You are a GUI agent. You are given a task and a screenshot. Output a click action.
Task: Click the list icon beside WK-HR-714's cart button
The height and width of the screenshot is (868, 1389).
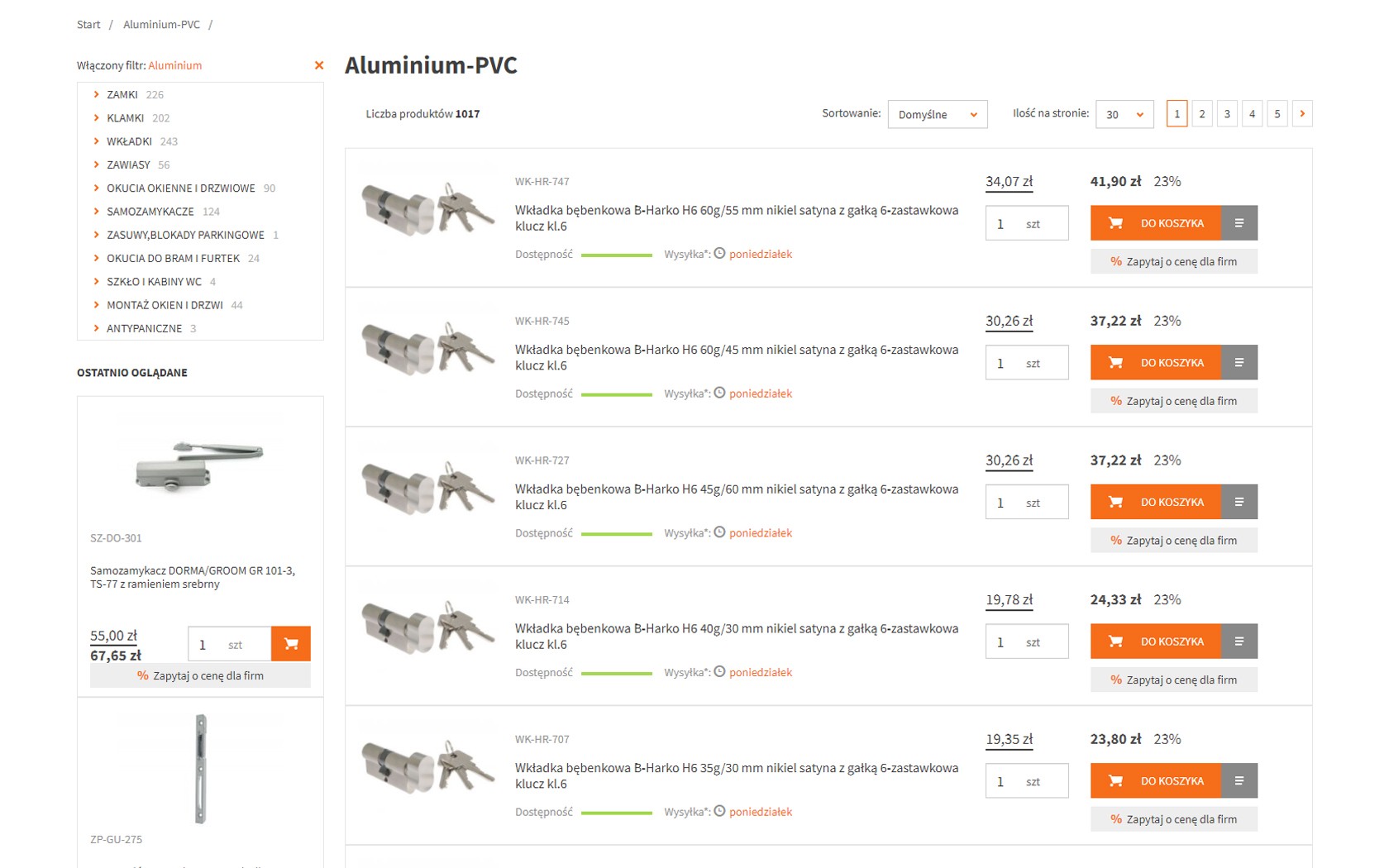(1239, 641)
